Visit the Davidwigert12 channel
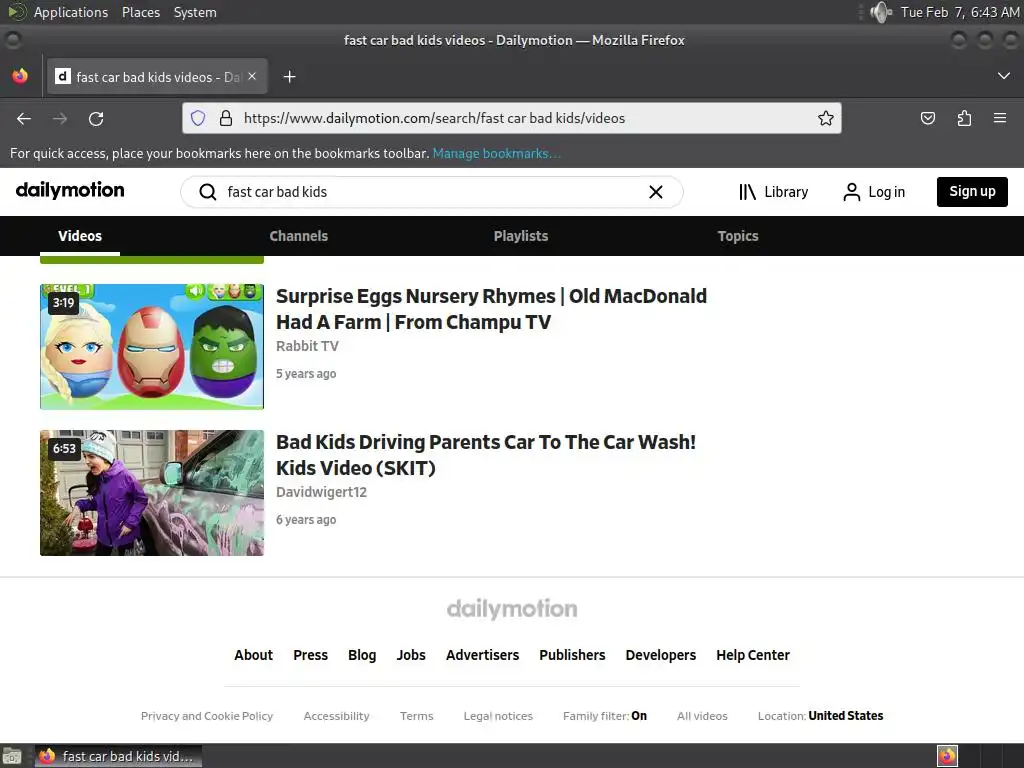 point(321,492)
